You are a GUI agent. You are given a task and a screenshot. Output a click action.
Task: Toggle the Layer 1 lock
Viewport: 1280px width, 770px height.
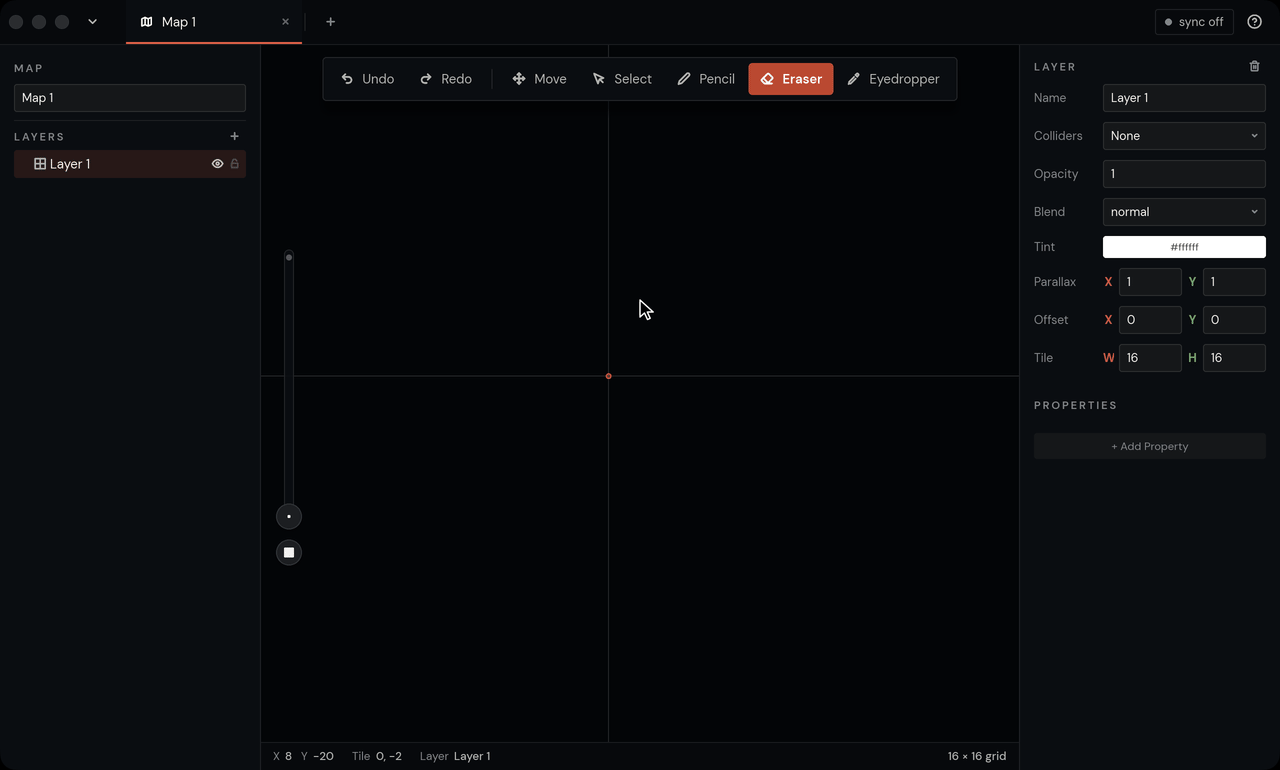pos(235,164)
